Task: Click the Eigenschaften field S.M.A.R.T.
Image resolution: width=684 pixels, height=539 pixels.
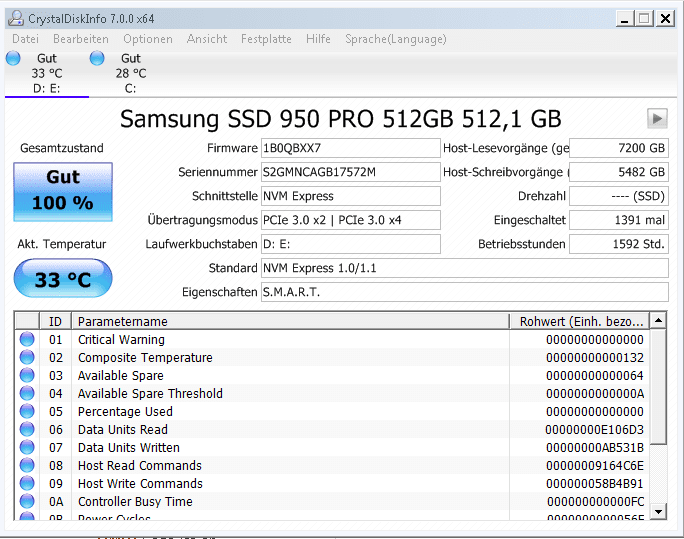Action: tap(465, 292)
